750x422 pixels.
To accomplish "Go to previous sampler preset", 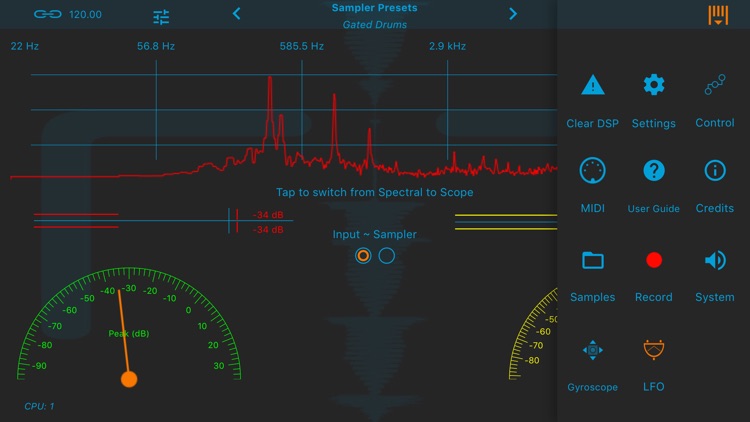I will click(x=236, y=13).
